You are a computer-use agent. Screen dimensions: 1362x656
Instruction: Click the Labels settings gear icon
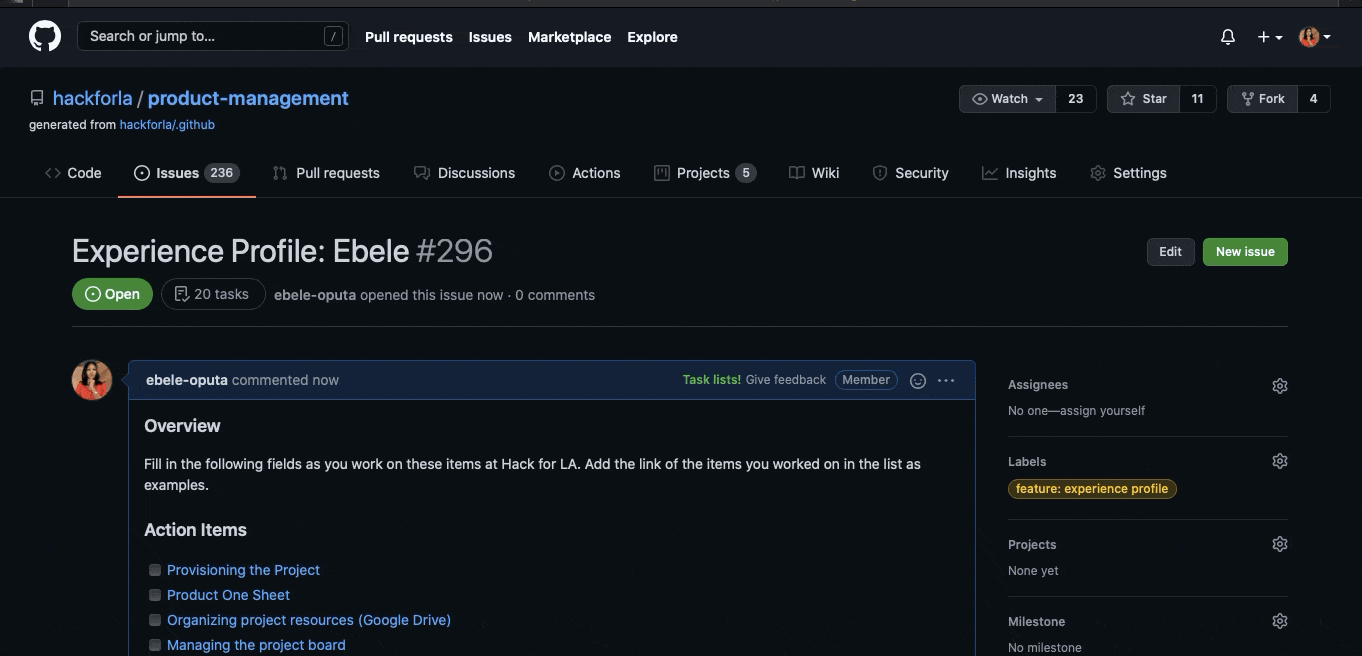(1280, 460)
